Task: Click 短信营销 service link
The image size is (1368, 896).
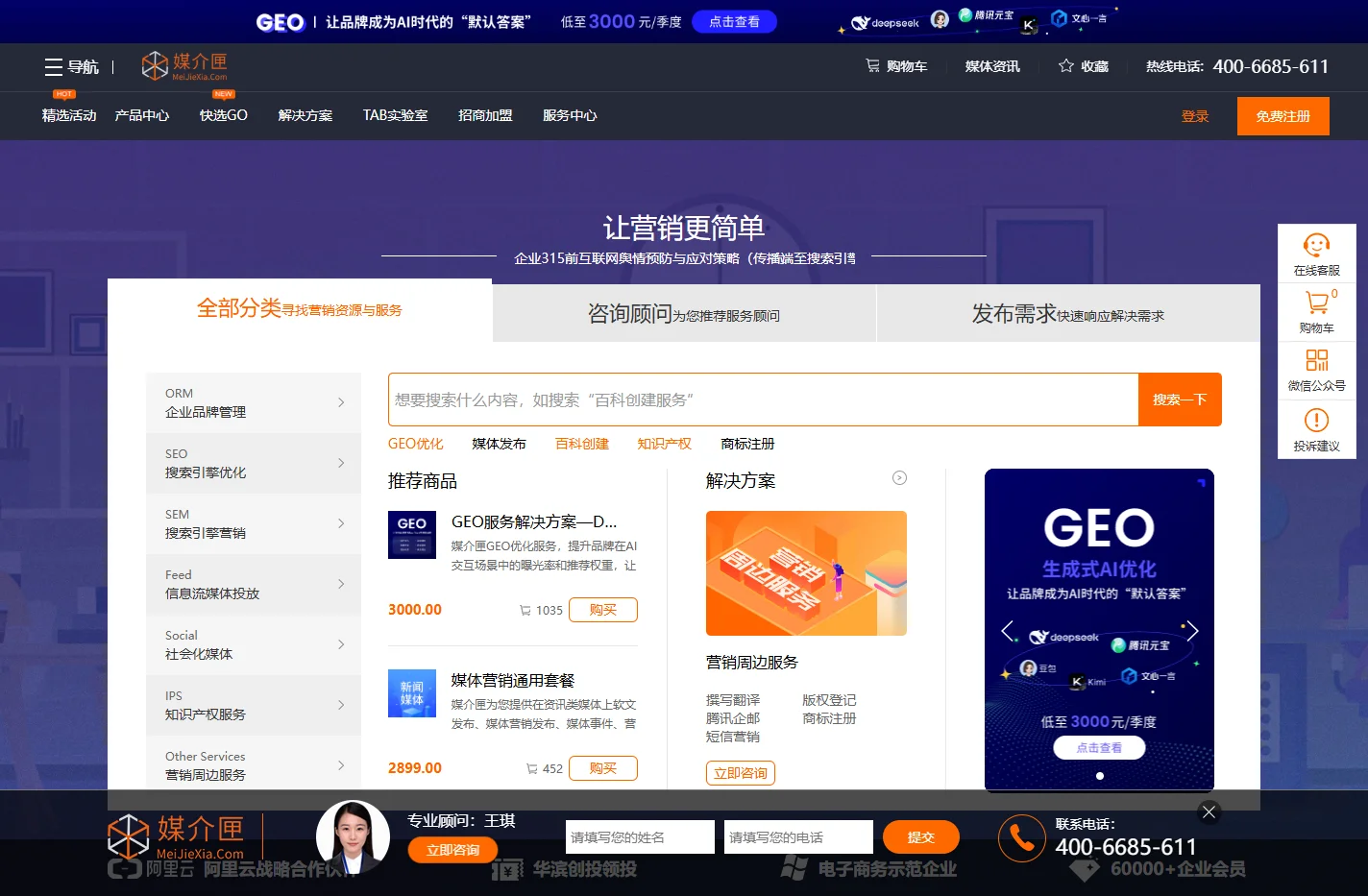Action: pos(733,737)
